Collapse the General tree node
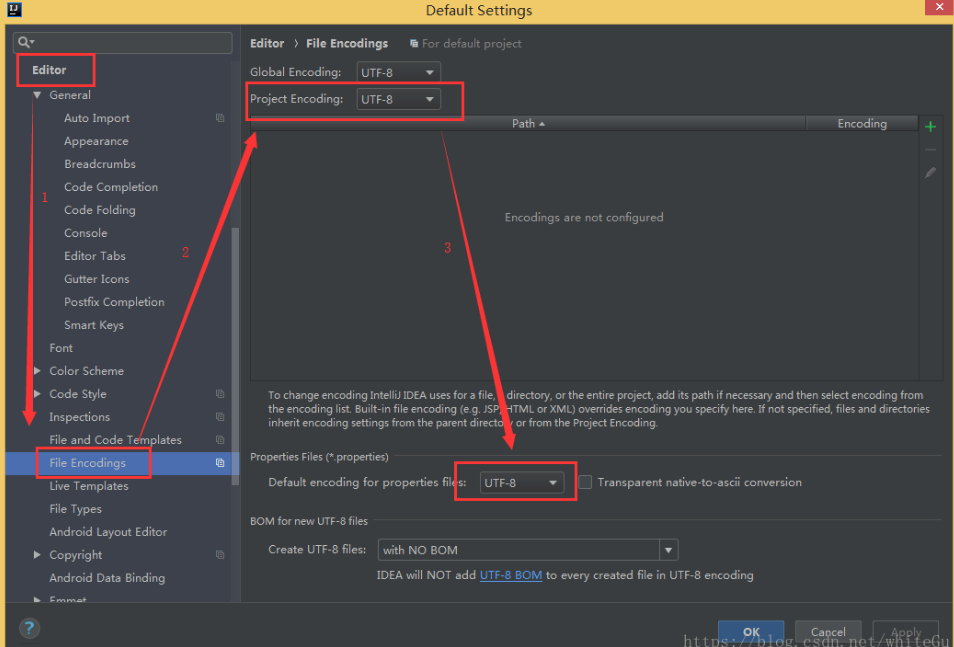Viewport: 954px width, 647px height. coord(37,95)
